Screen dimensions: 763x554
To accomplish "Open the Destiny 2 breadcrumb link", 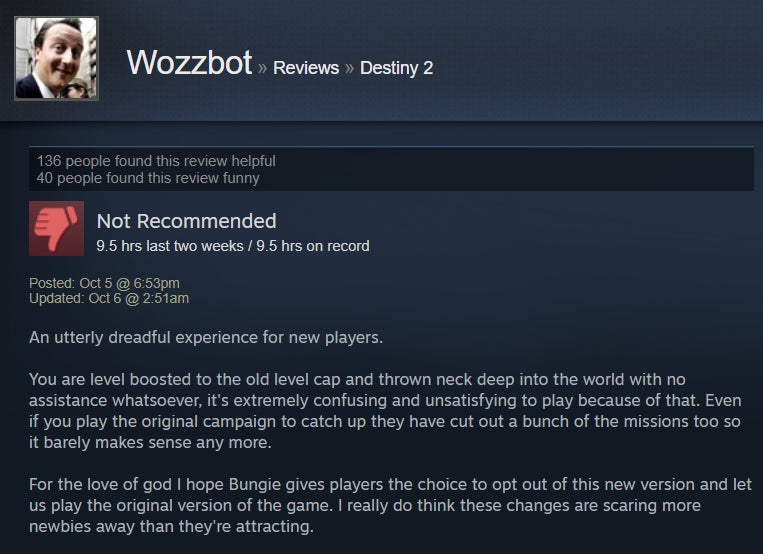I will (397, 68).
